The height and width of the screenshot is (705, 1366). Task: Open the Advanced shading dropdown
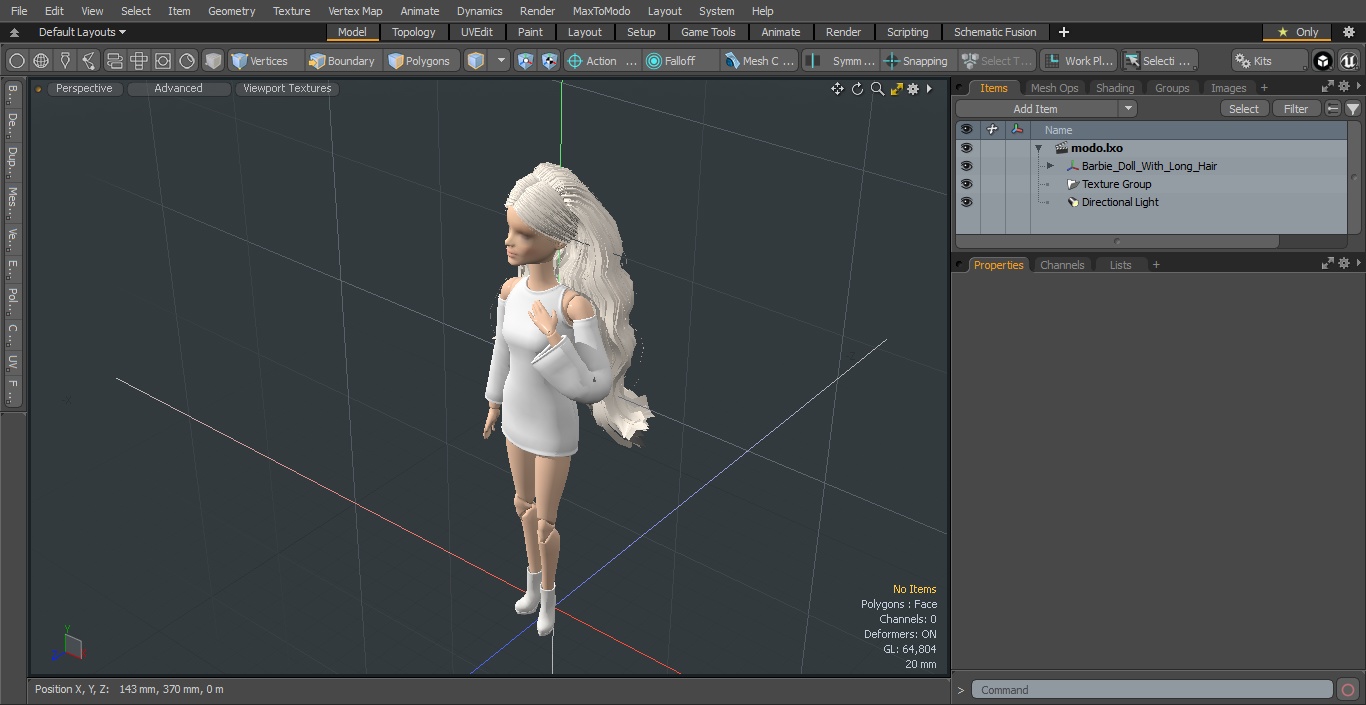click(178, 89)
